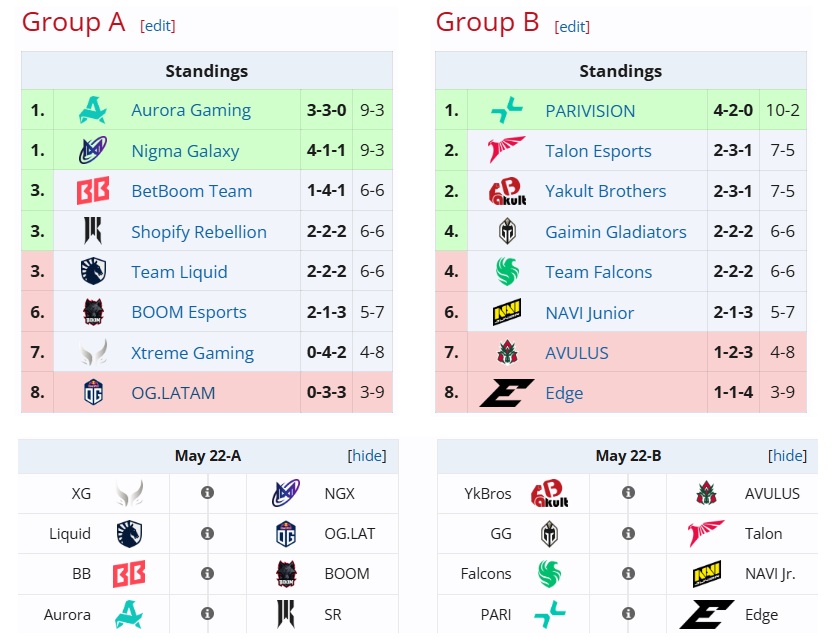Open the Yakult Brothers team link
The height and width of the screenshot is (638, 834).
click(605, 191)
